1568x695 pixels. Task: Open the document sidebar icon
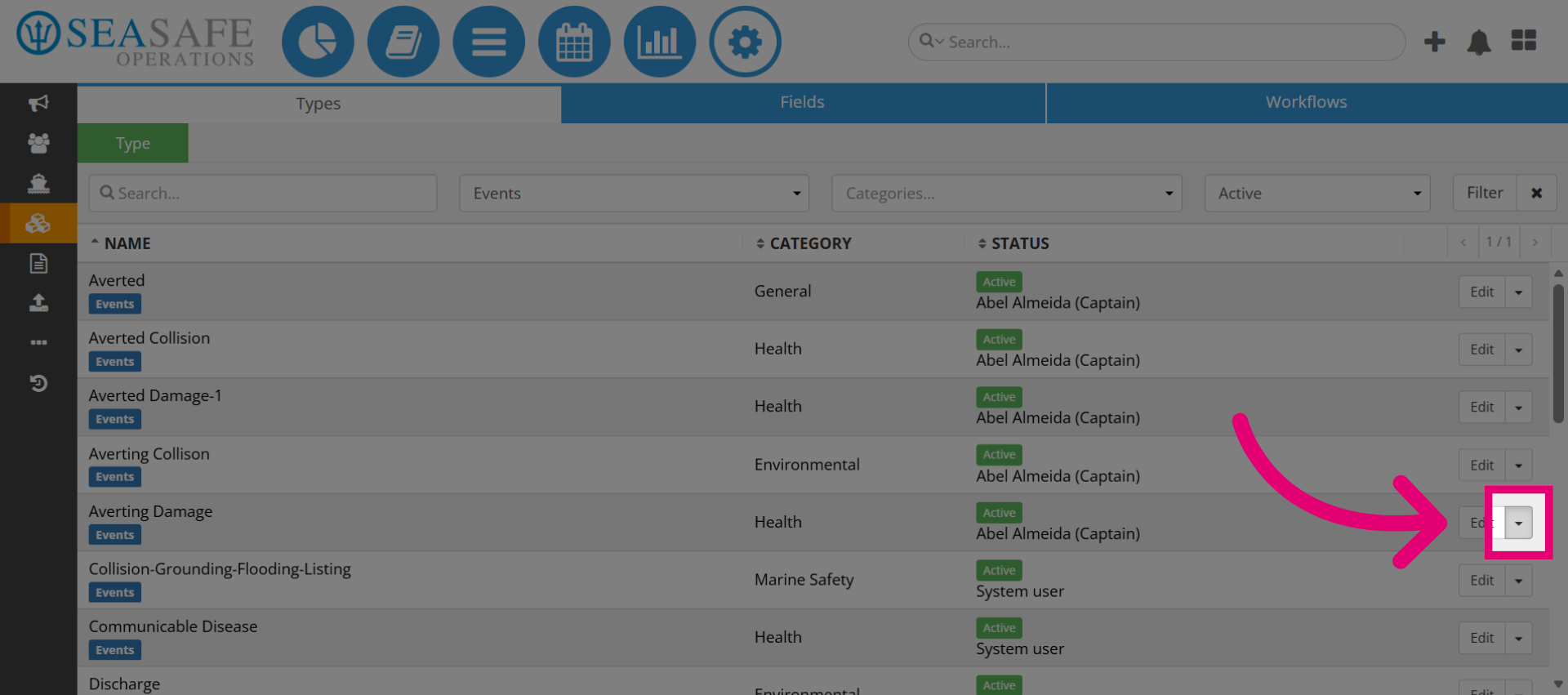38,263
